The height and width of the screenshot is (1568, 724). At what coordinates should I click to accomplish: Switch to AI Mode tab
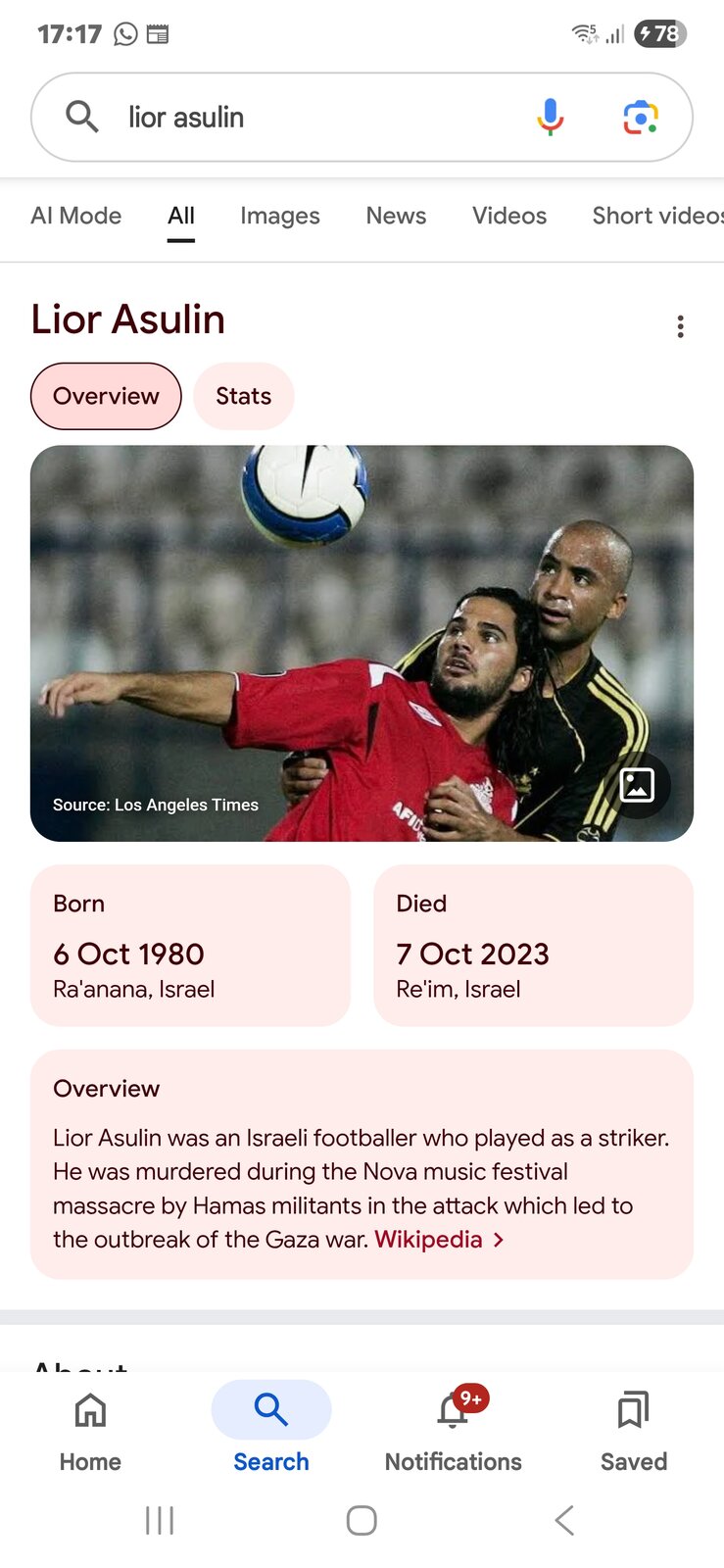click(76, 216)
